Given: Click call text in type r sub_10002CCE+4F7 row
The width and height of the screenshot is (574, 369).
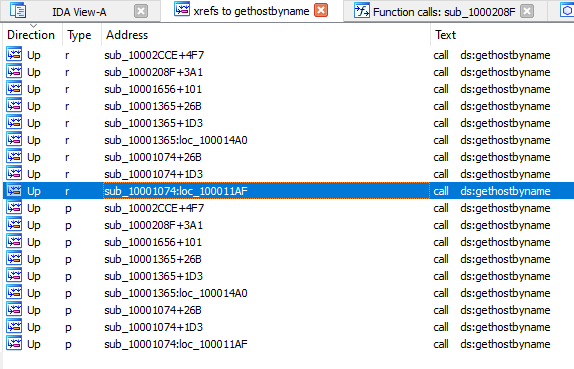Looking at the screenshot, I should (x=492, y=55).
